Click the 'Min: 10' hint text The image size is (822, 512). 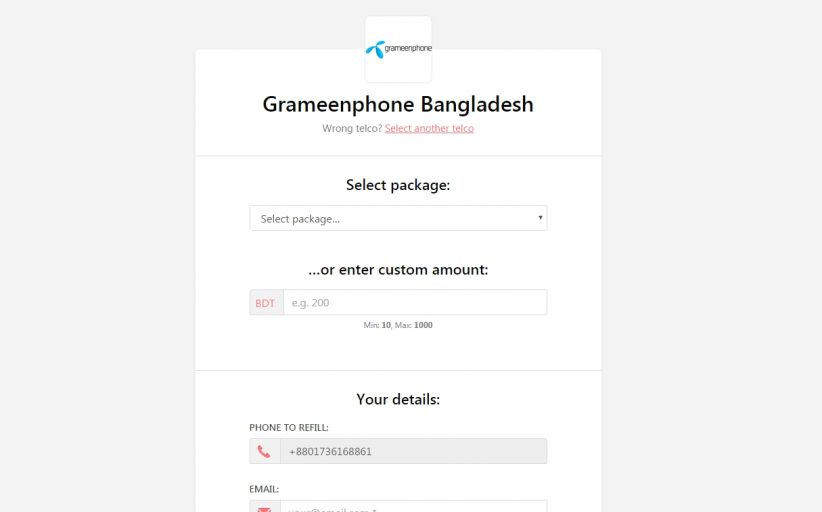377,325
